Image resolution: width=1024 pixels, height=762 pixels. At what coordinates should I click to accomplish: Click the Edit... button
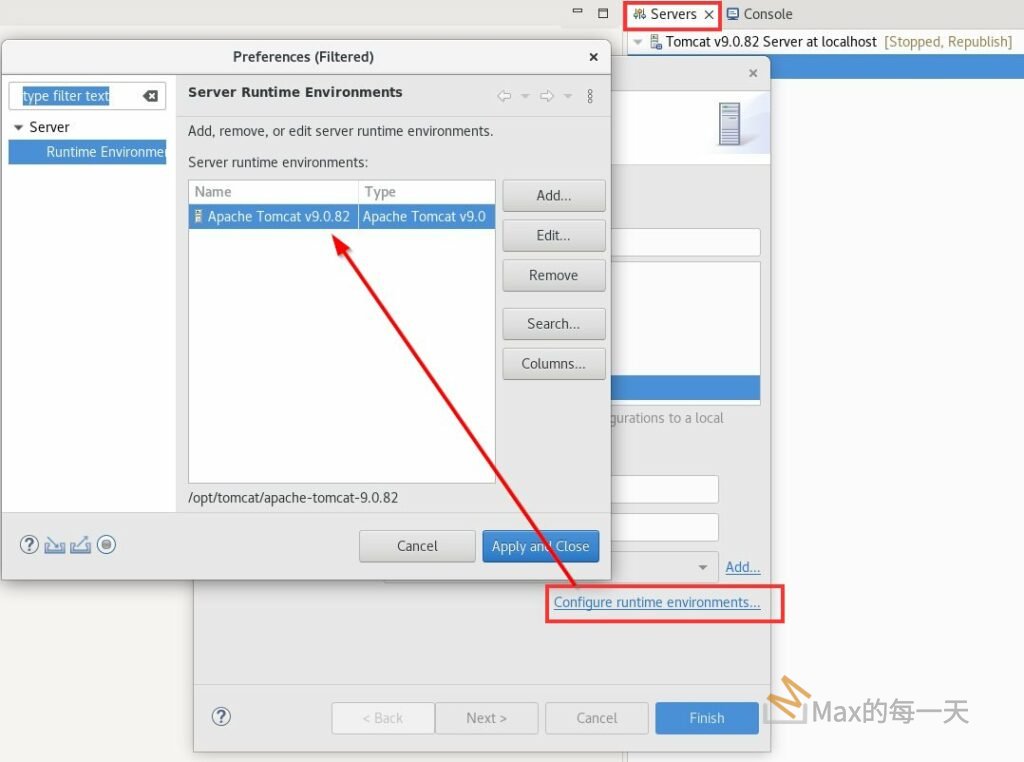point(553,236)
